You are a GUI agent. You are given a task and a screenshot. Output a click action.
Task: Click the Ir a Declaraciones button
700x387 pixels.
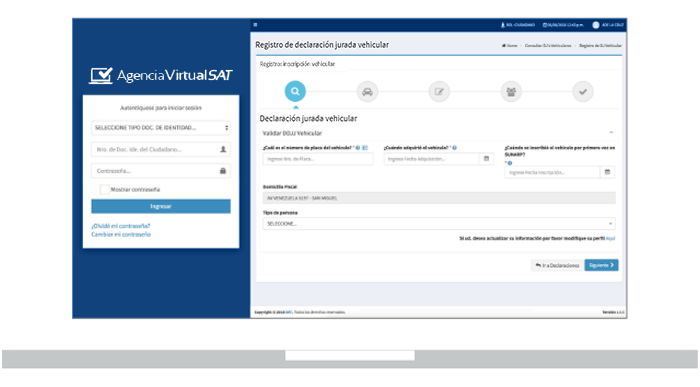point(557,265)
